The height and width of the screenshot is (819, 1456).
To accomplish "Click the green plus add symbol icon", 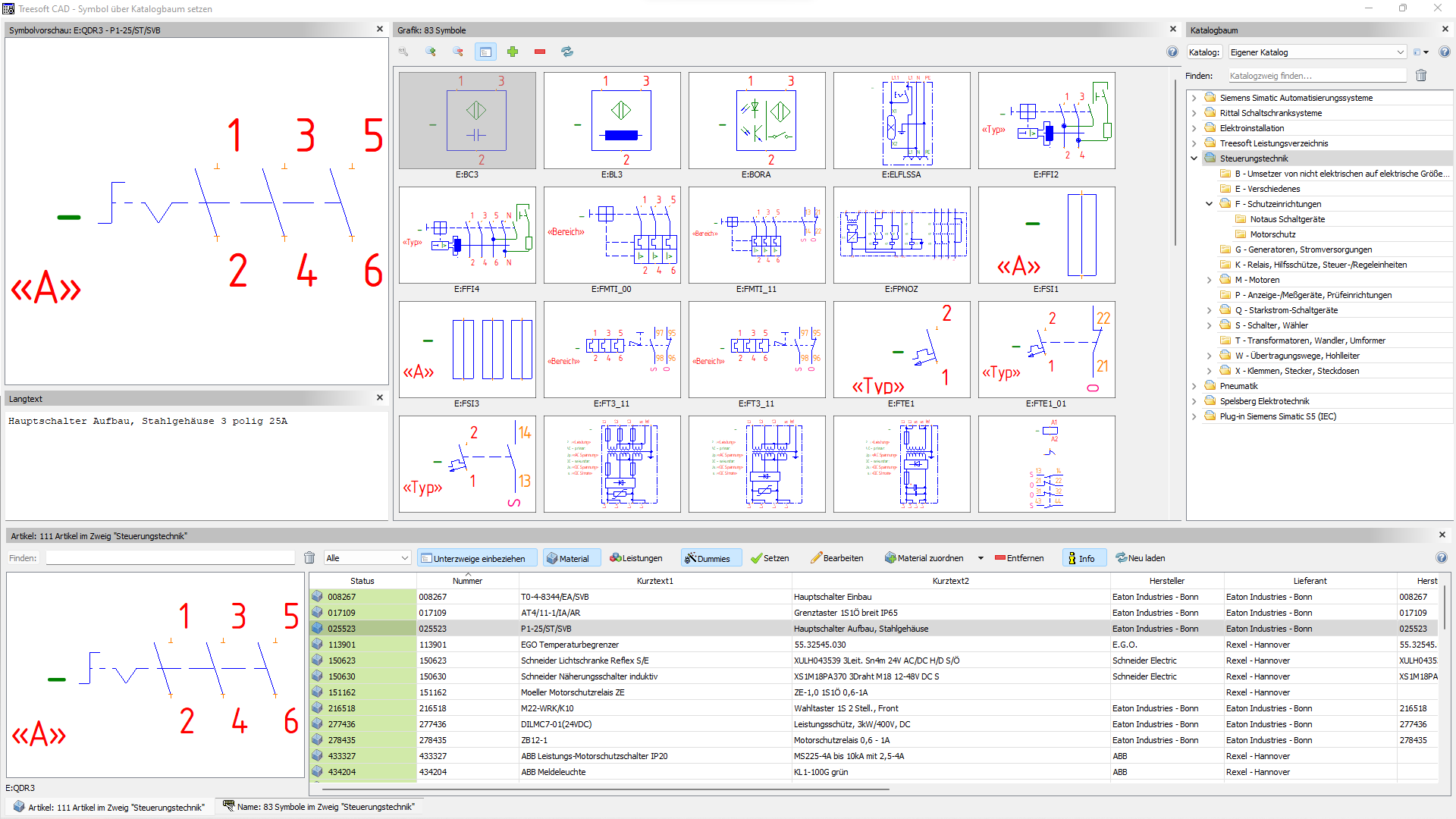I will pyautogui.click(x=513, y=52).
